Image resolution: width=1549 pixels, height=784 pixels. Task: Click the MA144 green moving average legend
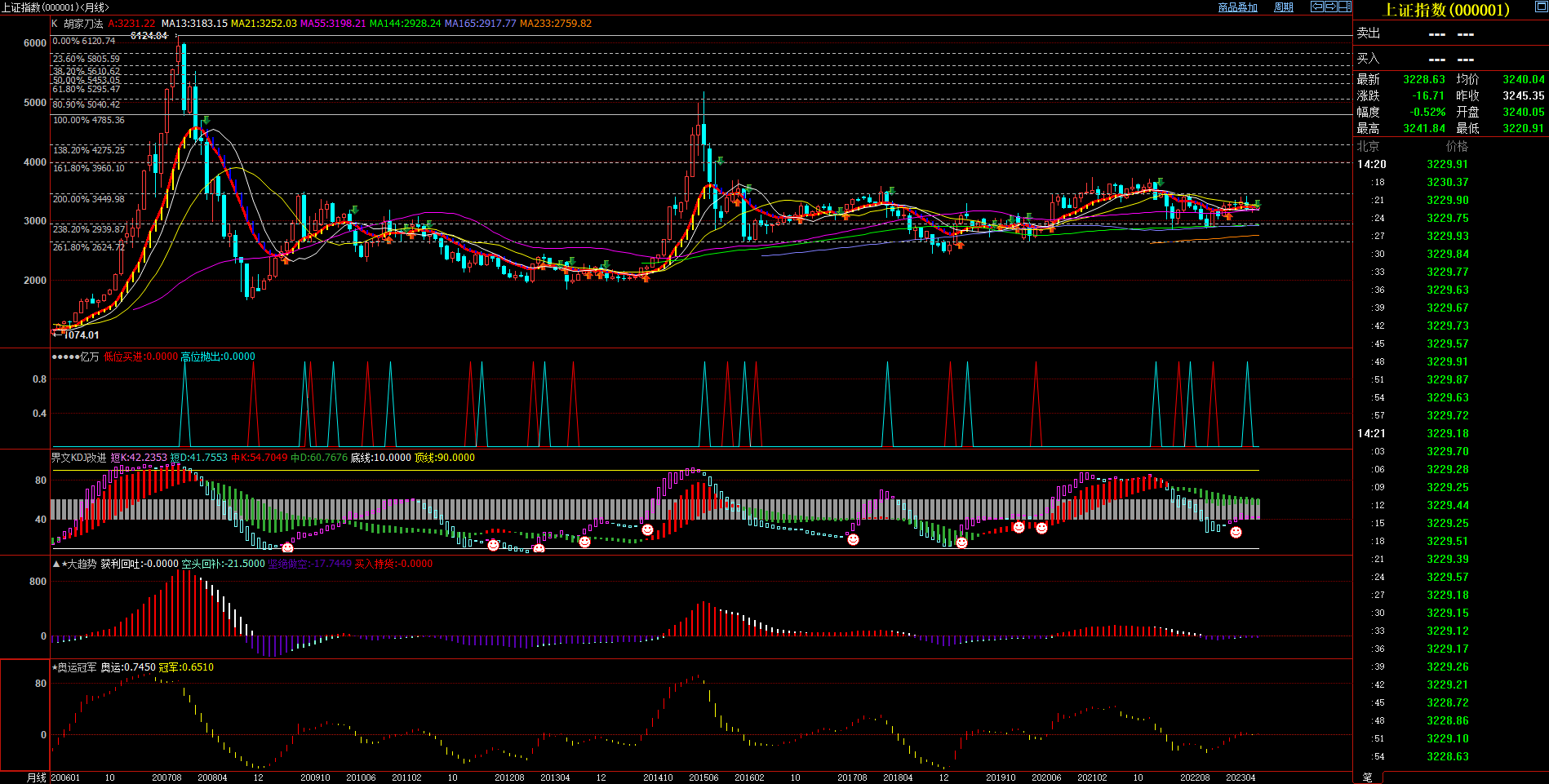pos(405,24)
